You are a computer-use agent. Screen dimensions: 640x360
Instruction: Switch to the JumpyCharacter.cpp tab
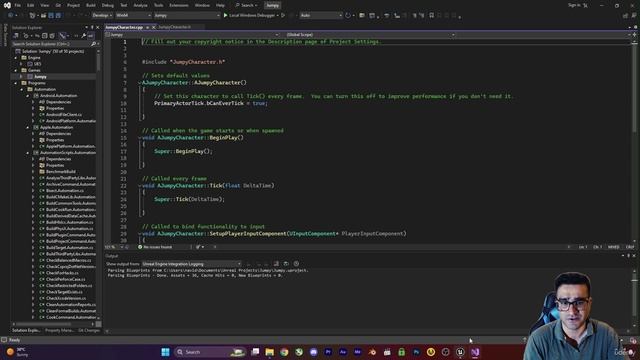[124, 27]
